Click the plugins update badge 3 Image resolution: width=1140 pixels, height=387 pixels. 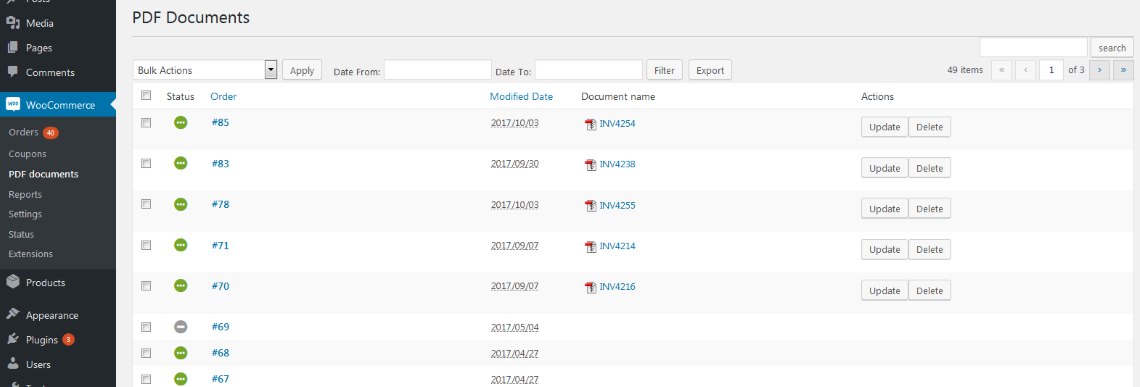68,340
